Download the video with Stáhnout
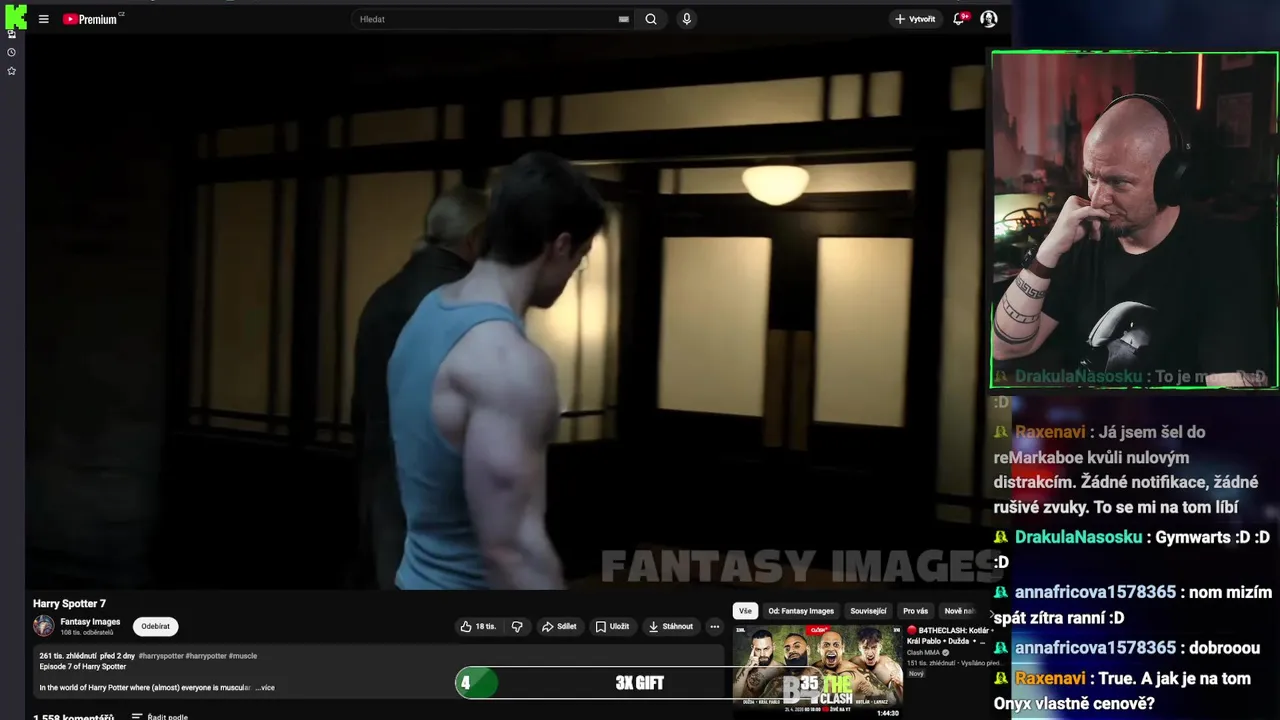Image resolution: width=1280 pixels, height=720 pixels. [670, 627]
